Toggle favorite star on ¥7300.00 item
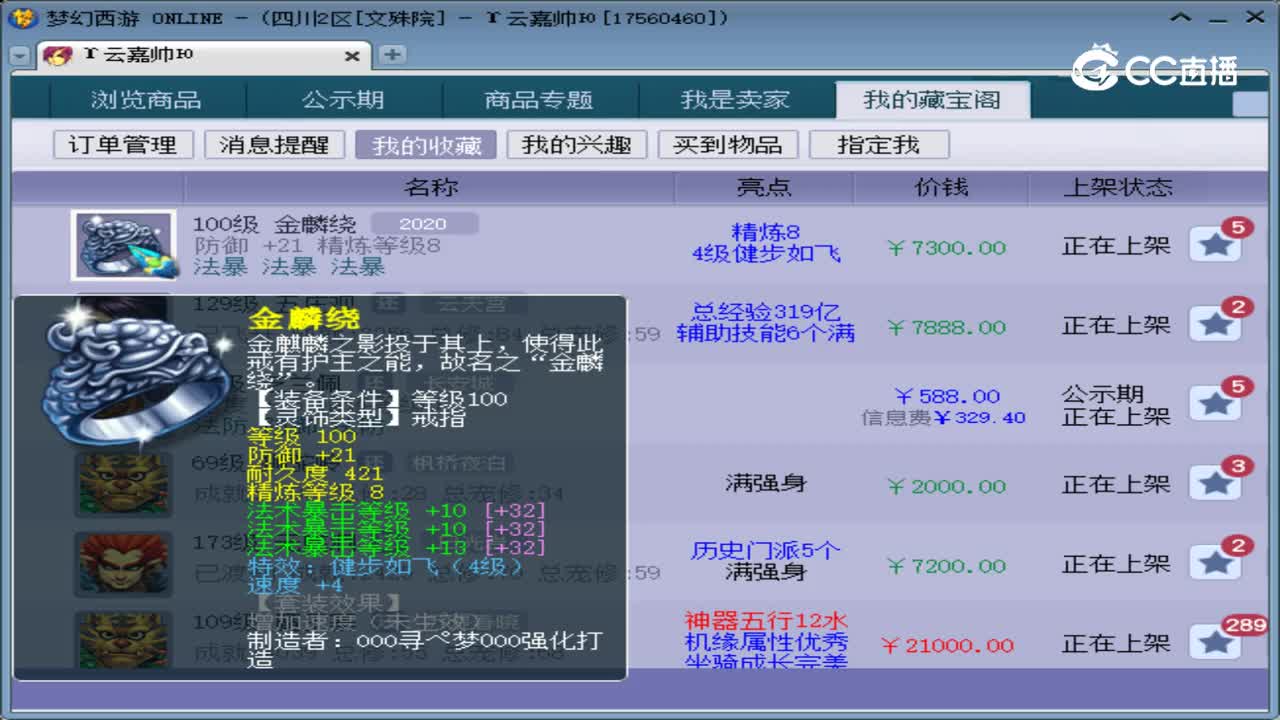The height and width of the screenshot is (720, 1280). point(1215,245)
